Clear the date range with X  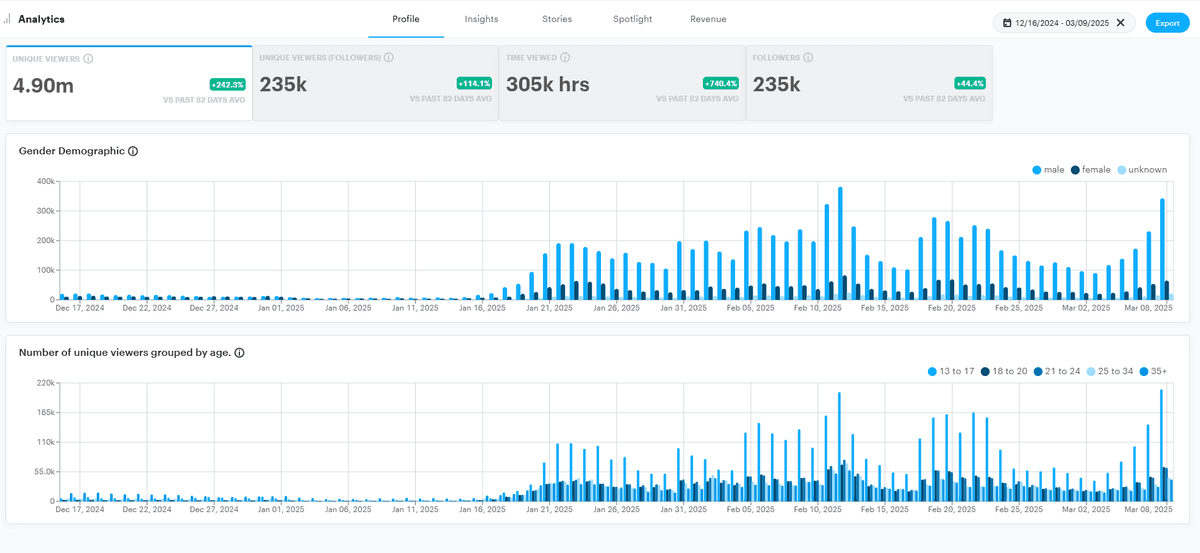tap(1120, 22)
